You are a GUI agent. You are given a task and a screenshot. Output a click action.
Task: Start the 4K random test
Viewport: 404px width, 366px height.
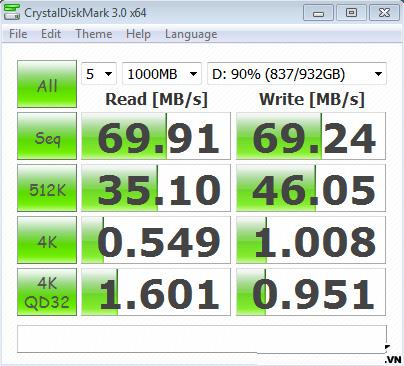(x=47, y=240)
